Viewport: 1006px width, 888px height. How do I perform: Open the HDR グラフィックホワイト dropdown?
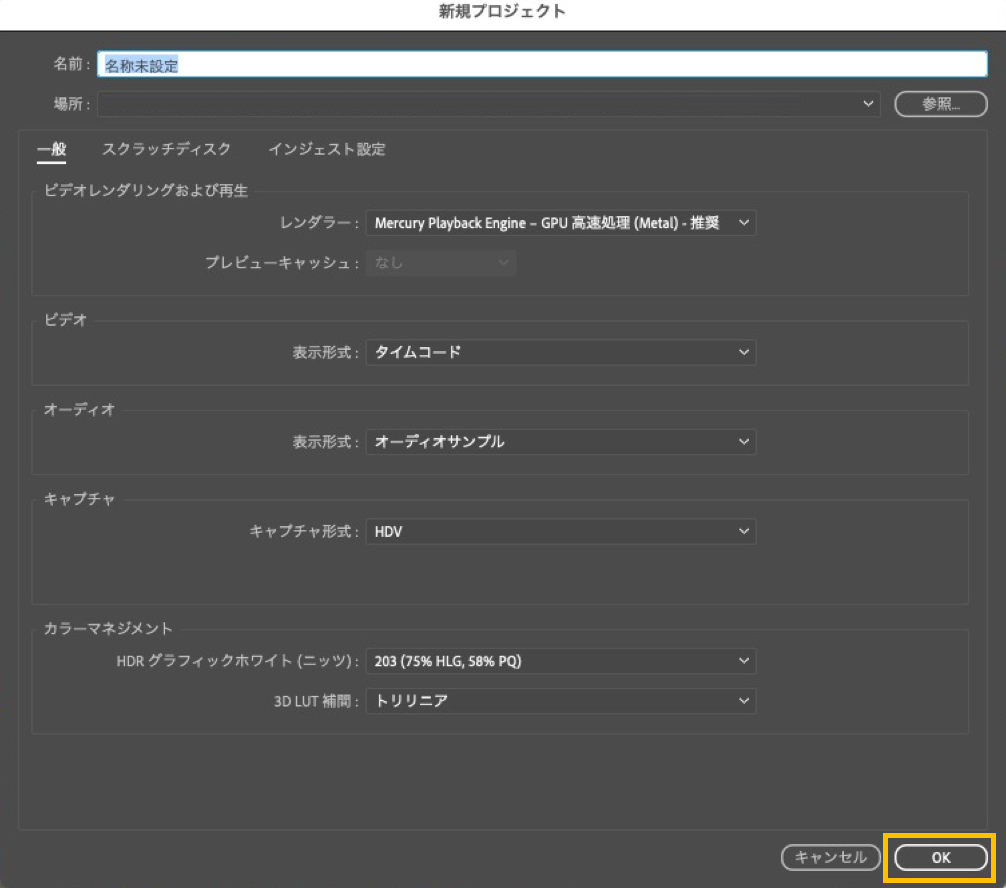tap(561, 662)
